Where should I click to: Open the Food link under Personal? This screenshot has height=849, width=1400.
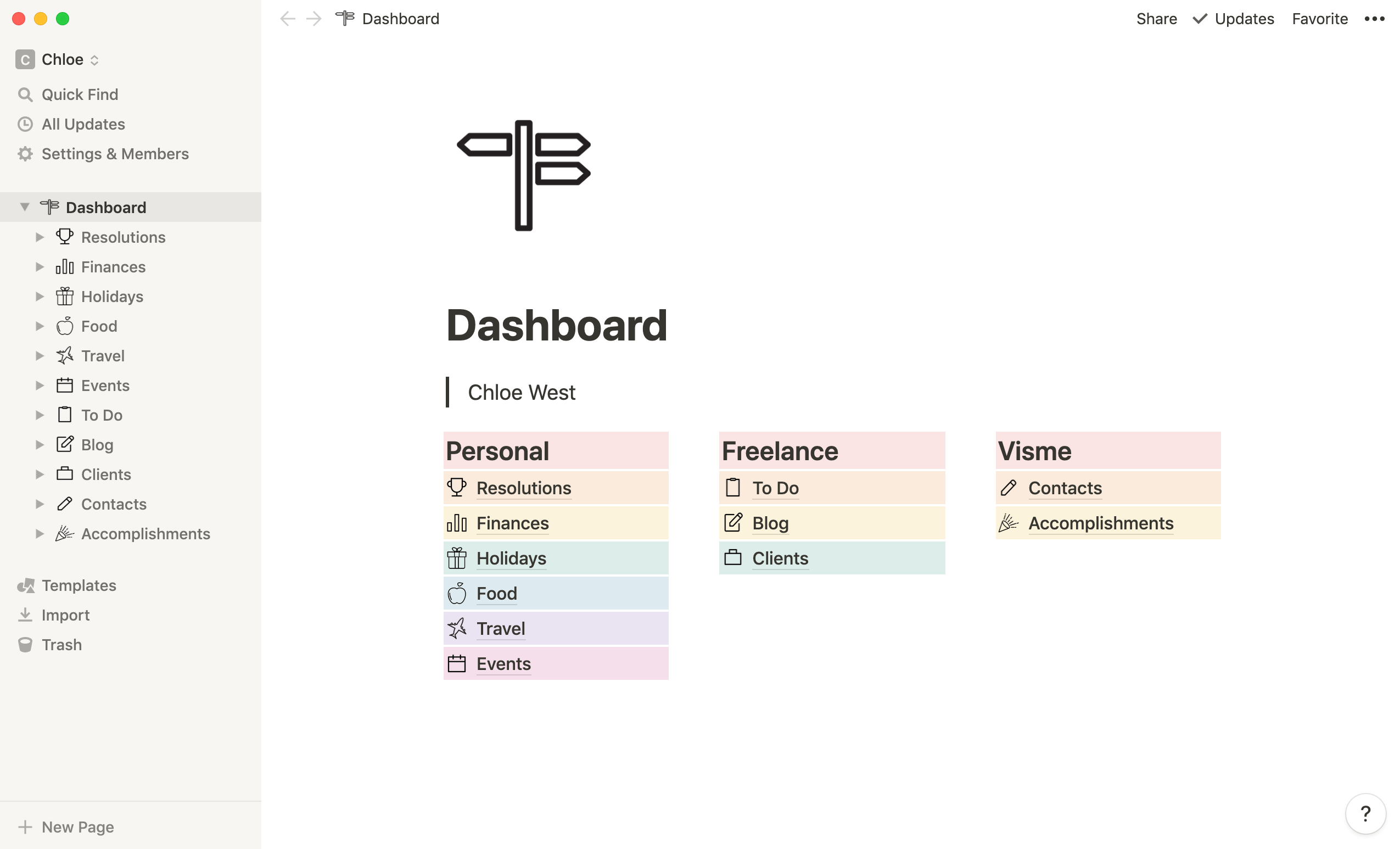497,593
